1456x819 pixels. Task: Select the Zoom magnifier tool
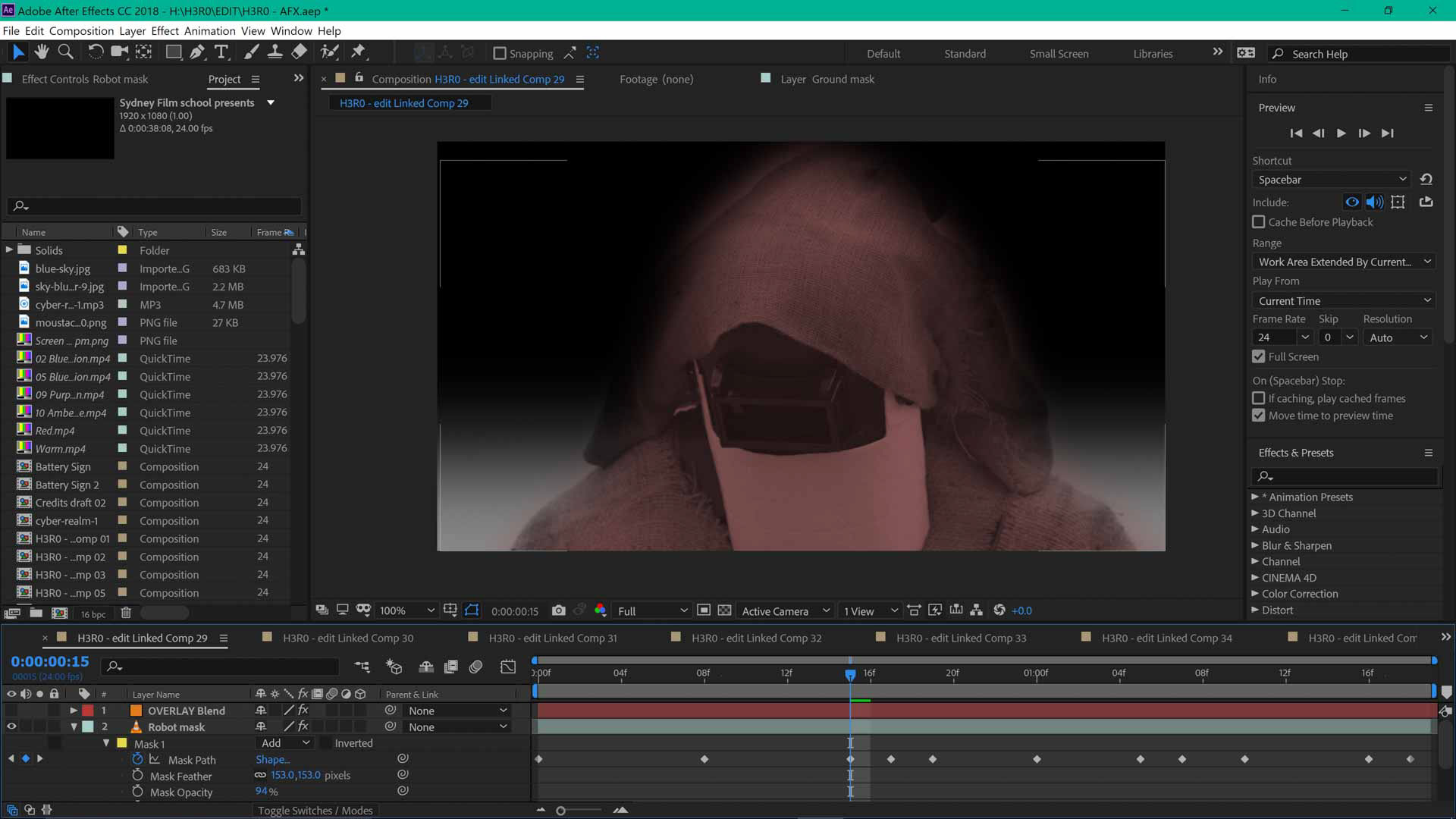[66, 52]
